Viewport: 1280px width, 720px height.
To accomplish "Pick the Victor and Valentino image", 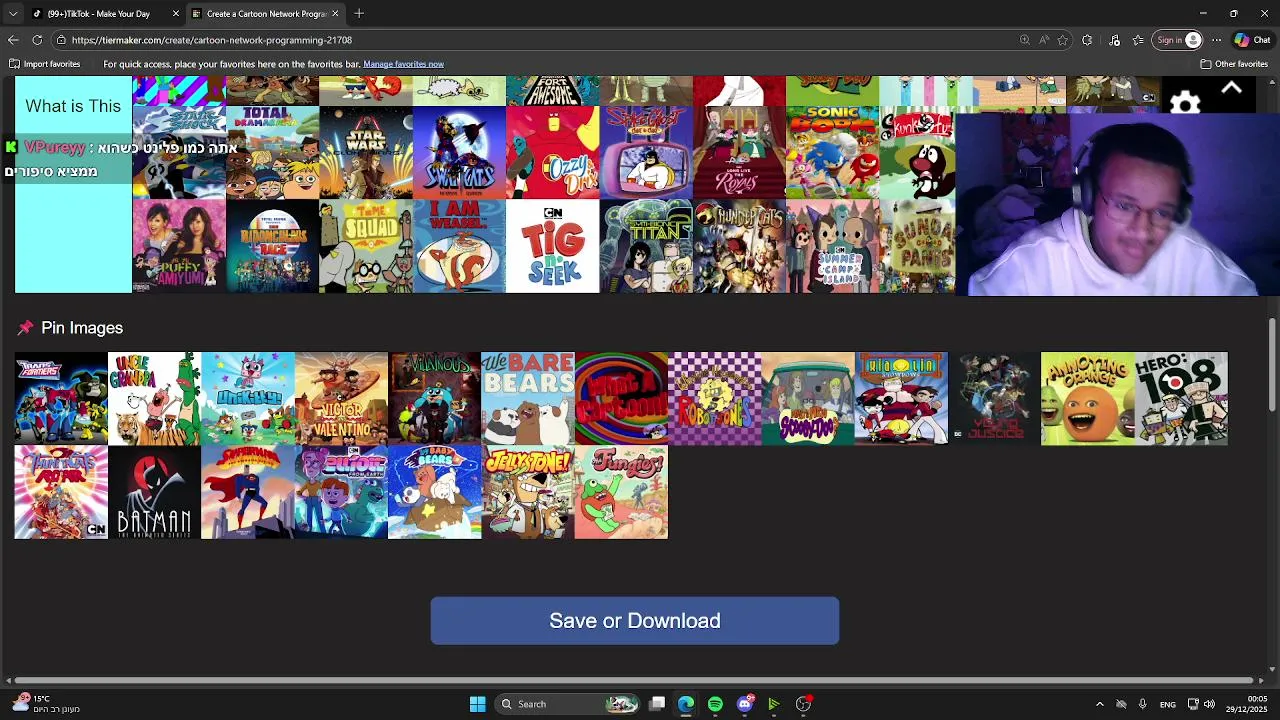I will pos(341,398).
